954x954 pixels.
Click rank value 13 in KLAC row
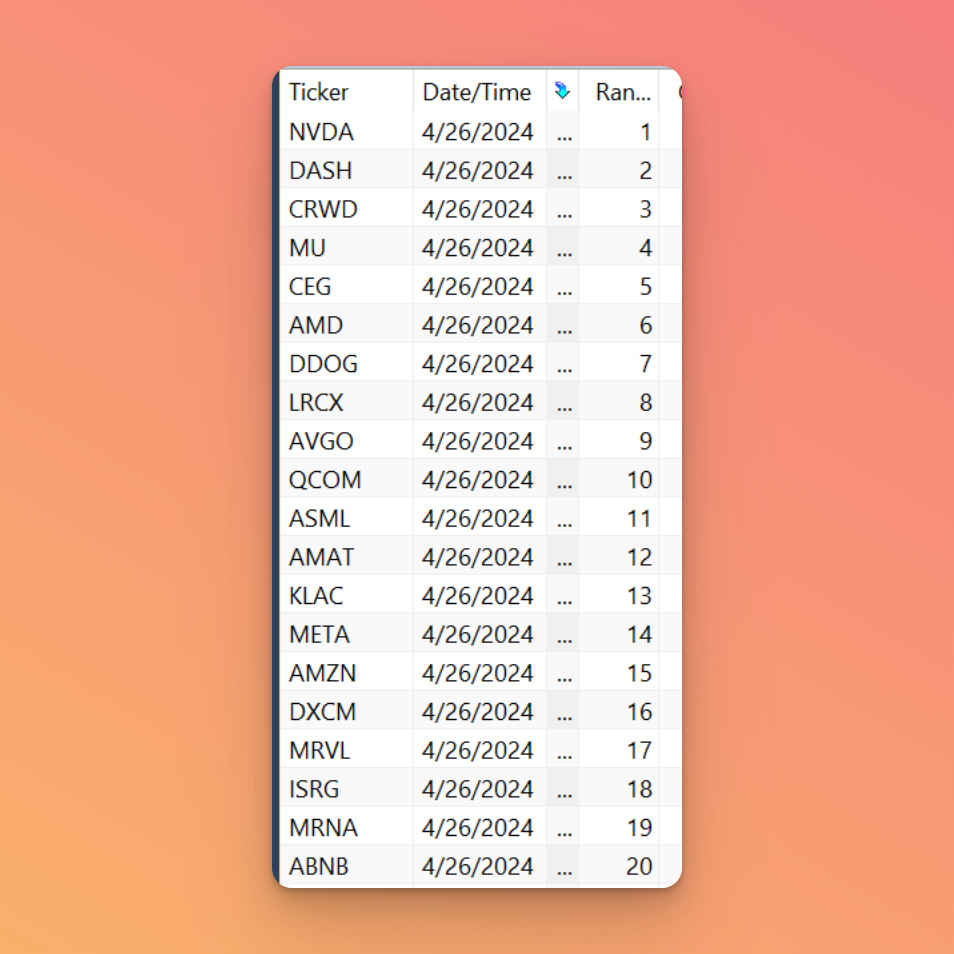618,595
